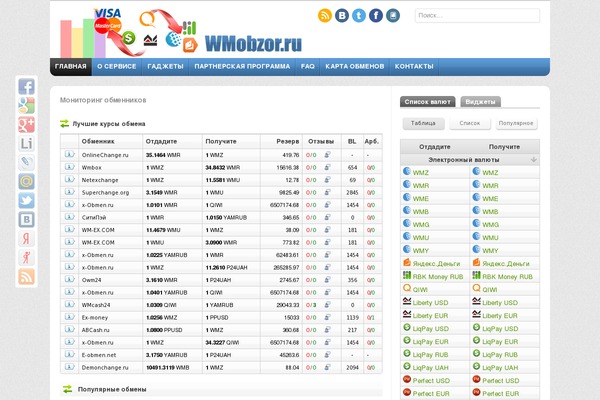
Task: Open О СЕРВИСЕ menu item
Action: click(x=117, y=67)
